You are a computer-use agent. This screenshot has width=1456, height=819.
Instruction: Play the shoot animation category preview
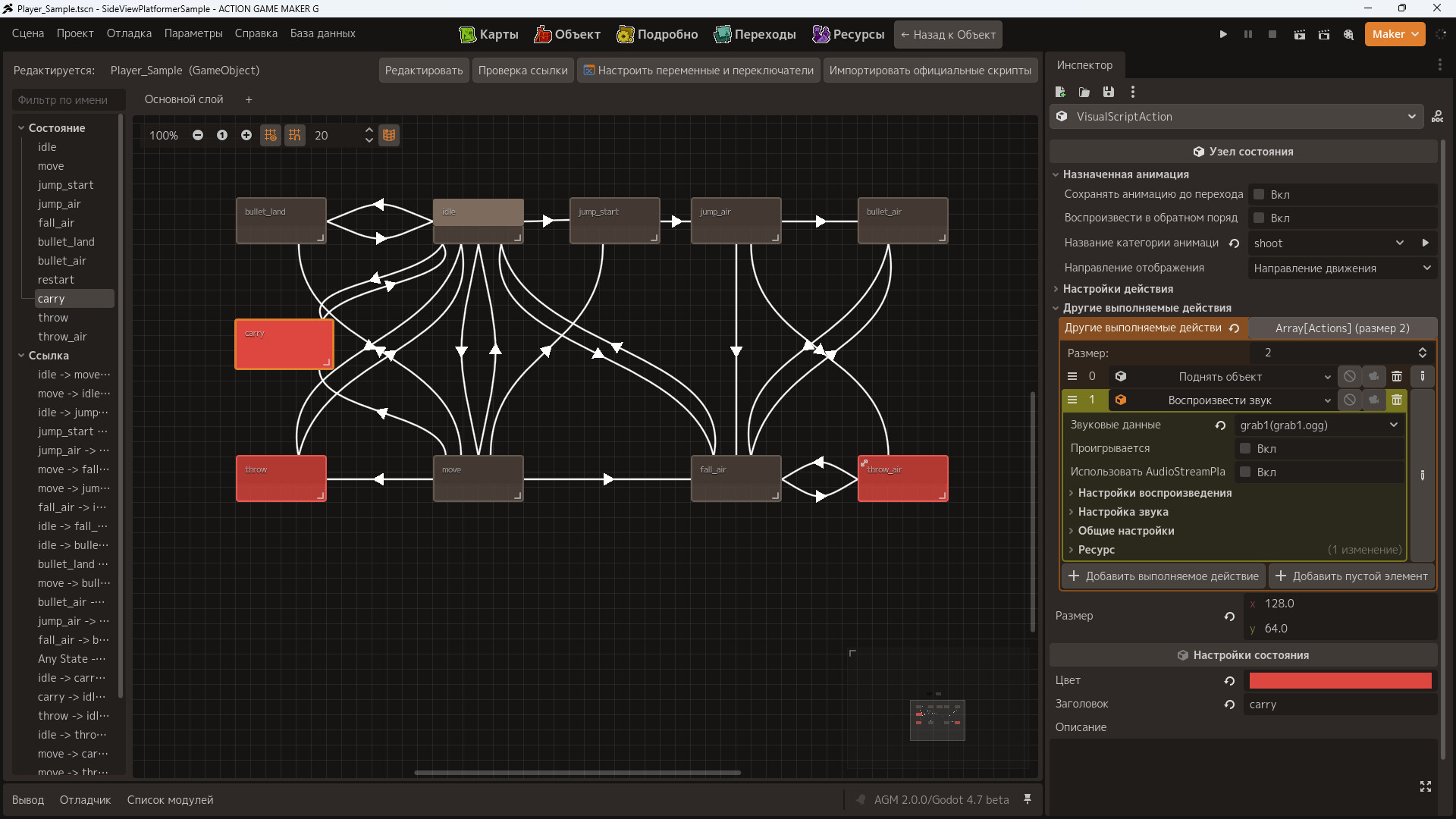tap(1426, 243)
